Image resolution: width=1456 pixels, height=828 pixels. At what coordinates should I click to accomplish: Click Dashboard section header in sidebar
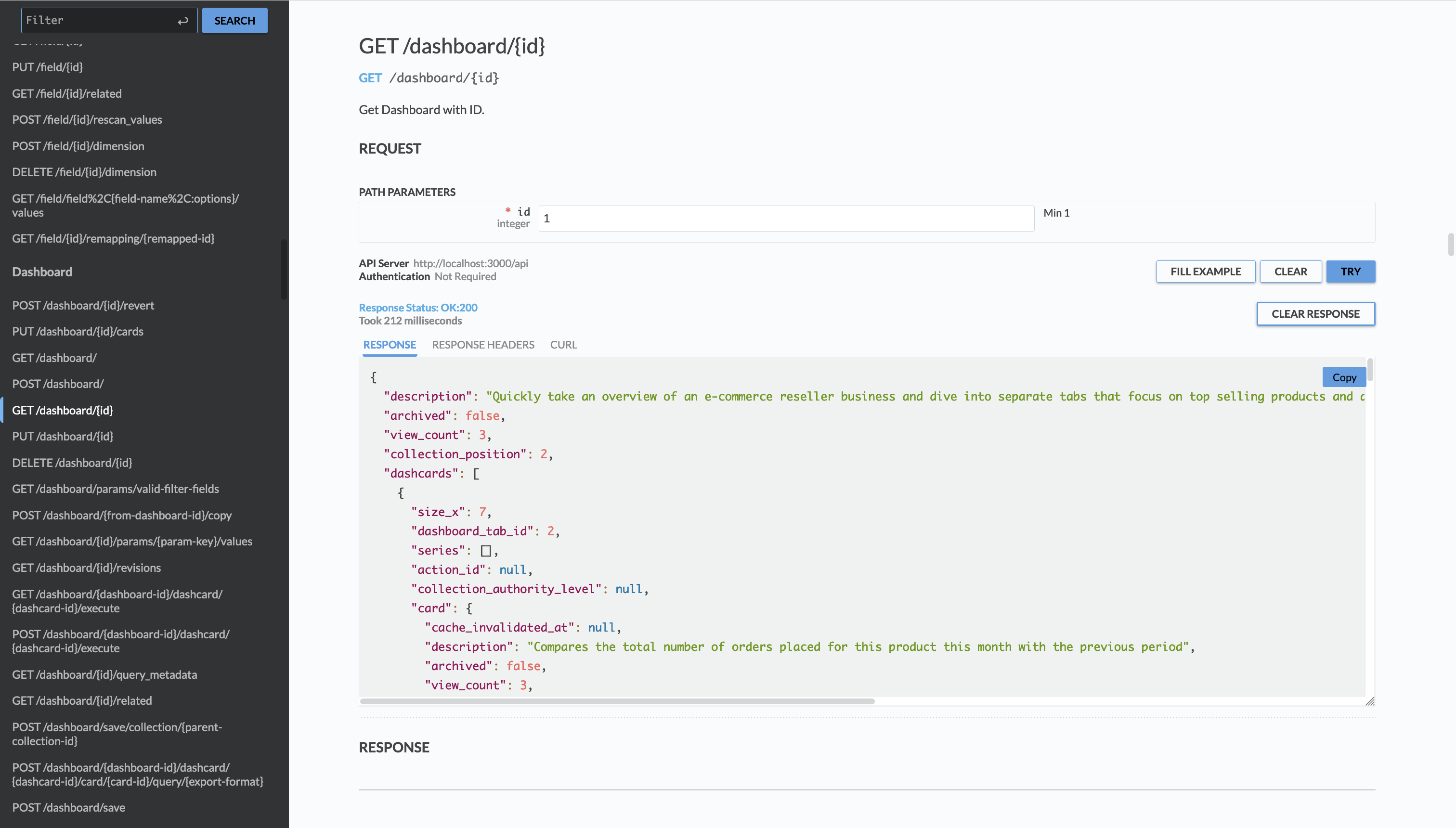point(42,271)
